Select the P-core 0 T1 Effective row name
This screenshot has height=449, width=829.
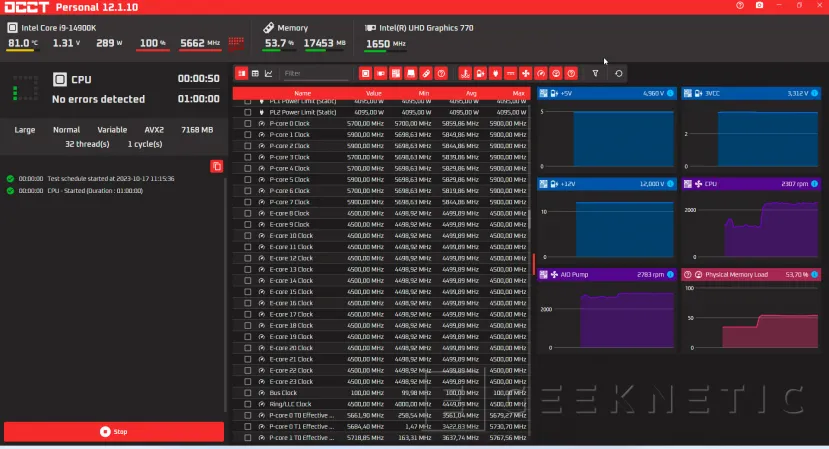tap(302, 426)
